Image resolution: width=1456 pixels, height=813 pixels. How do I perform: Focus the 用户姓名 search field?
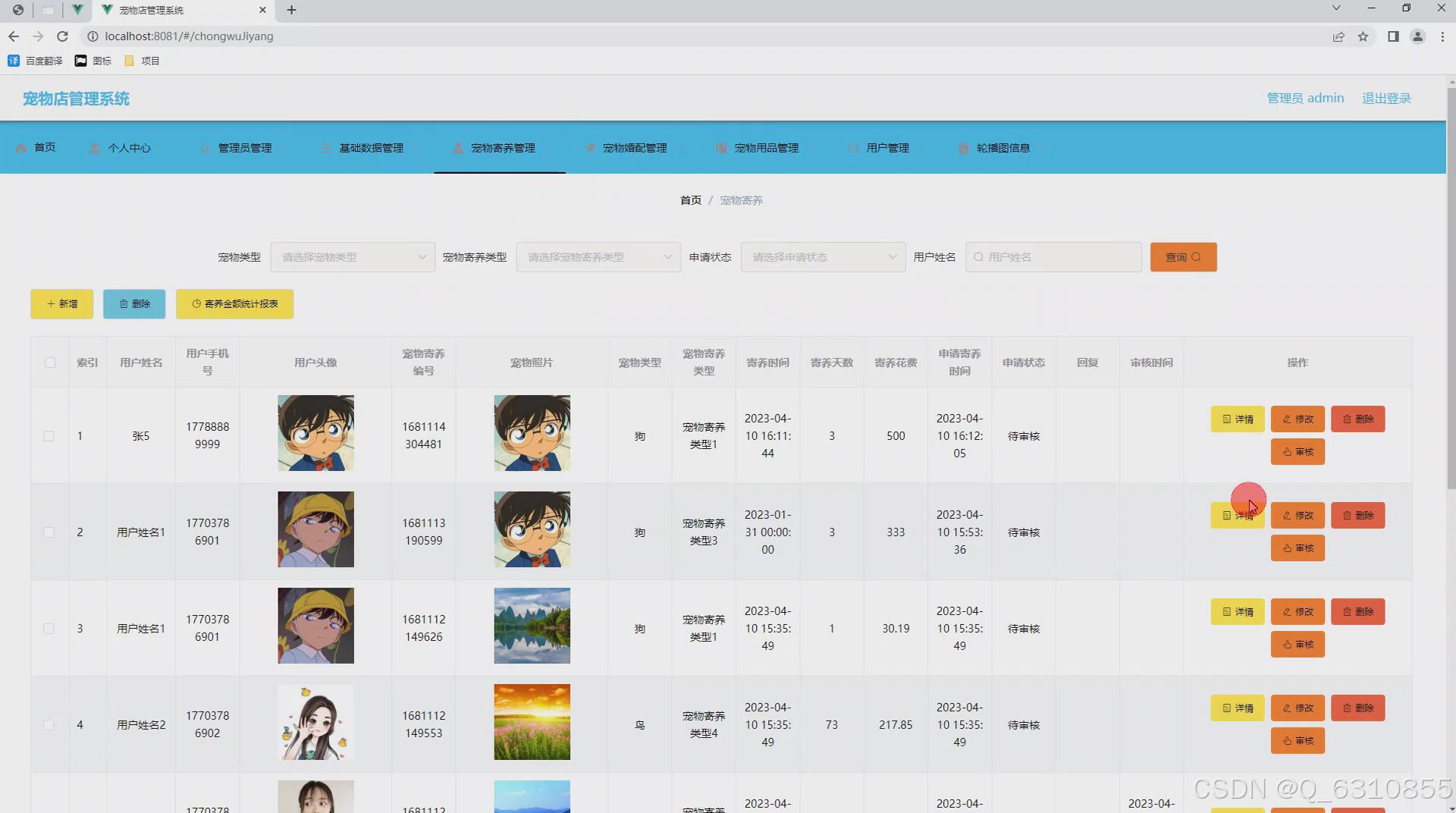pyautogui.click(x=1053, y=257)
